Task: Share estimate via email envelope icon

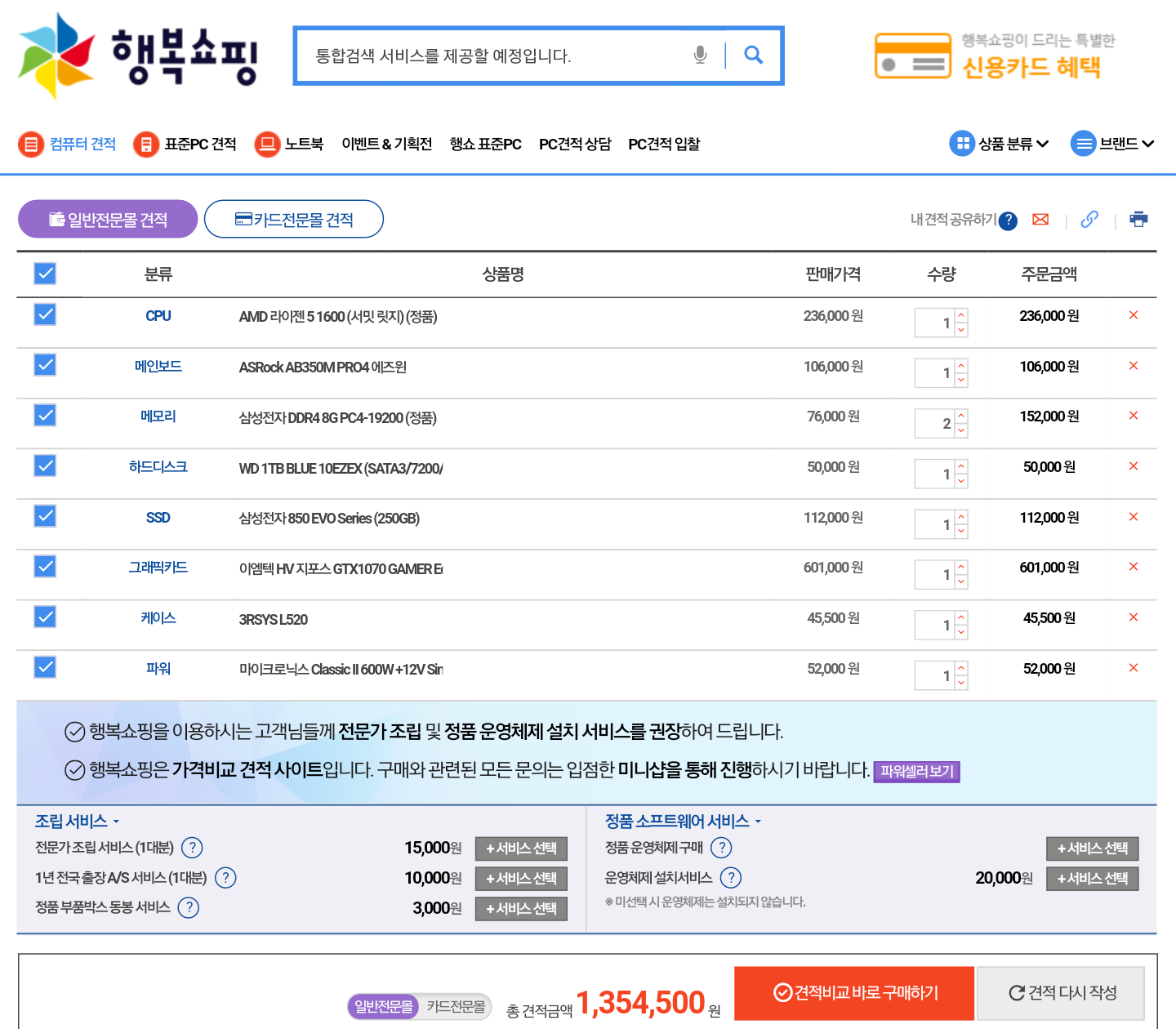Action: pos(1040,220)
